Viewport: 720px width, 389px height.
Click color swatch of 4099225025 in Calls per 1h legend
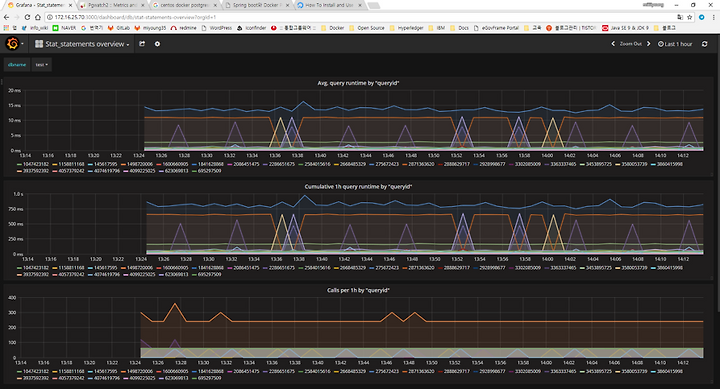[x=126, y=378]
